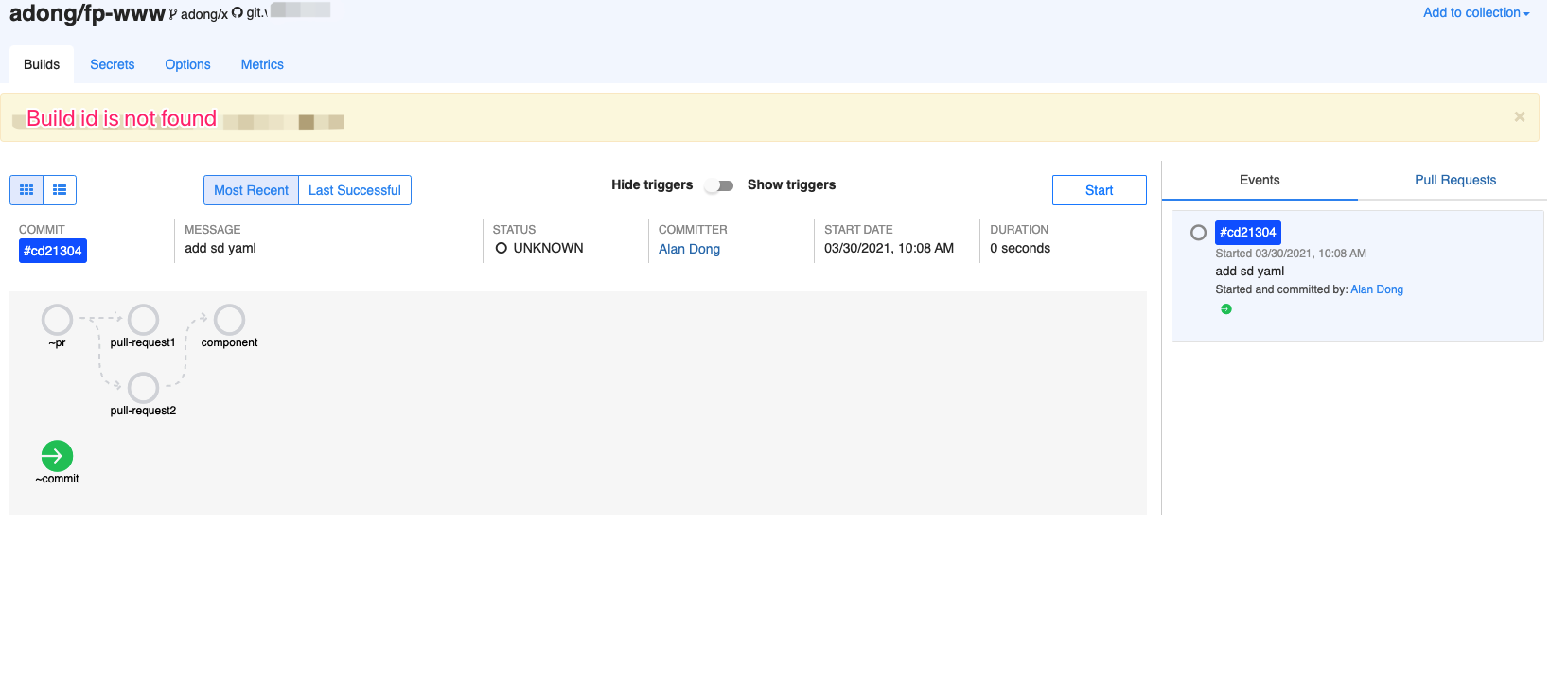The width and height of the screenshot is (1568, 684).
Task: Click the '0 seconds' duration value
Action: pos(1020,248)
